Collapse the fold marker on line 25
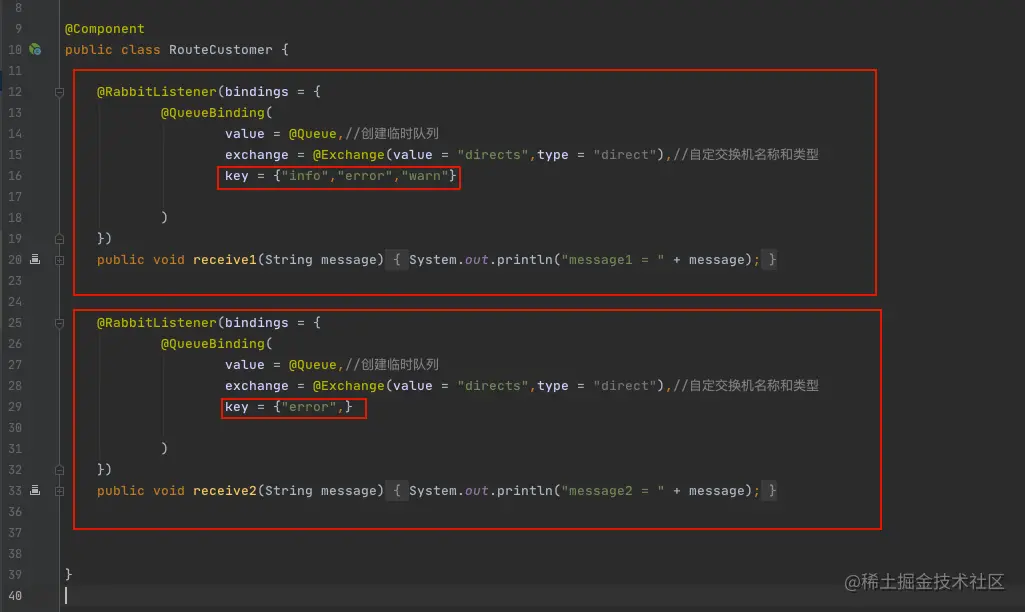Viewport: 1025px width, 612px height. coord(59,323)
